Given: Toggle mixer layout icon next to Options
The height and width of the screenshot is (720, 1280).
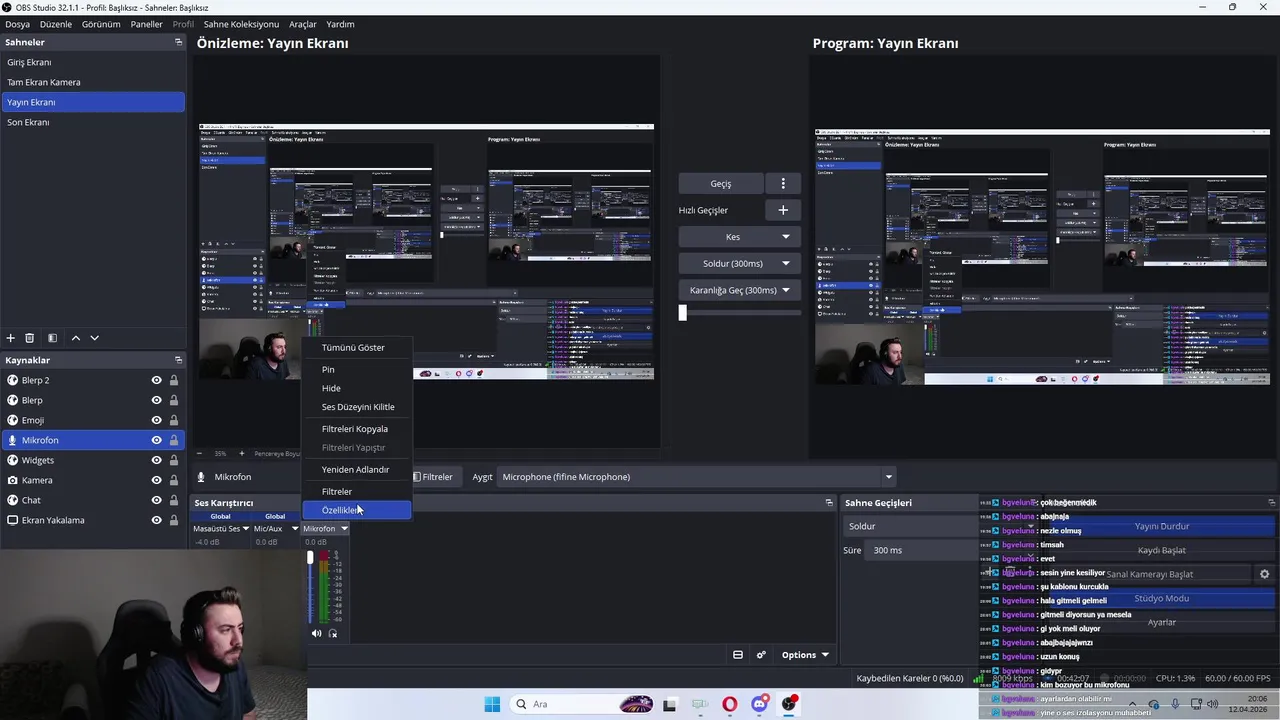Looking at the screenshot, I should coord(738,655).
